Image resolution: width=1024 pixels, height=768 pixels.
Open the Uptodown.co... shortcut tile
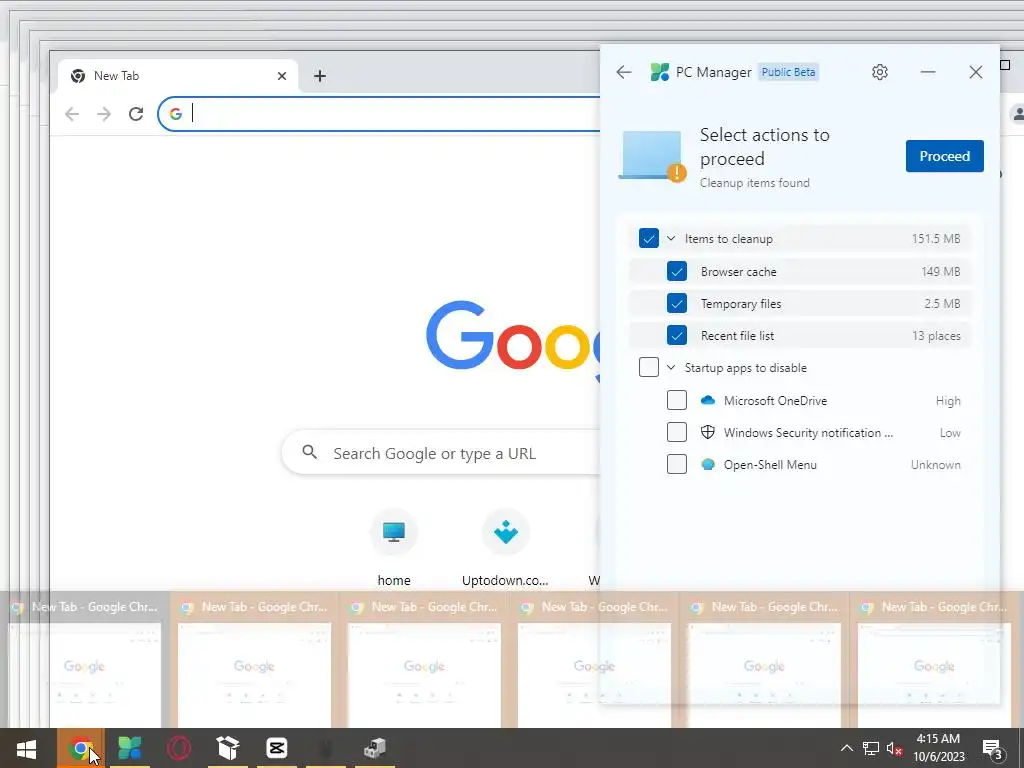(x=505, y=547)
